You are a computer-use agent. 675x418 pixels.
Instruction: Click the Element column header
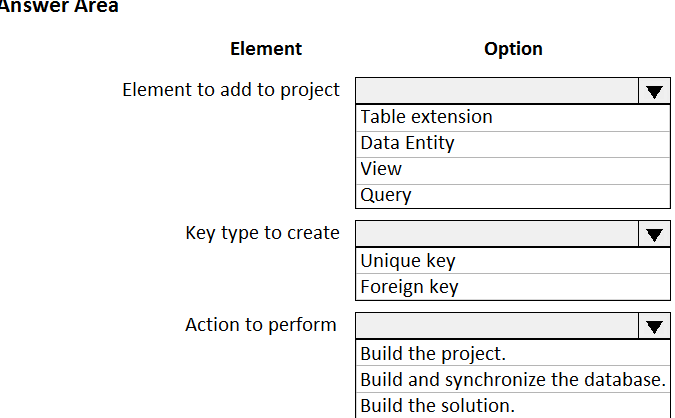click(265, 48)
